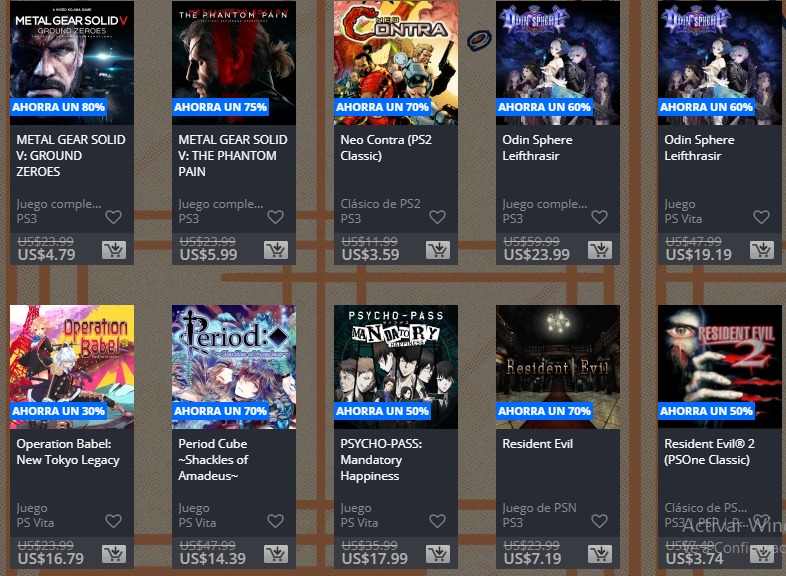786x576 pixels.
Task: Toggle wishlist heart for Ground Zeroes
Action: 114,217
